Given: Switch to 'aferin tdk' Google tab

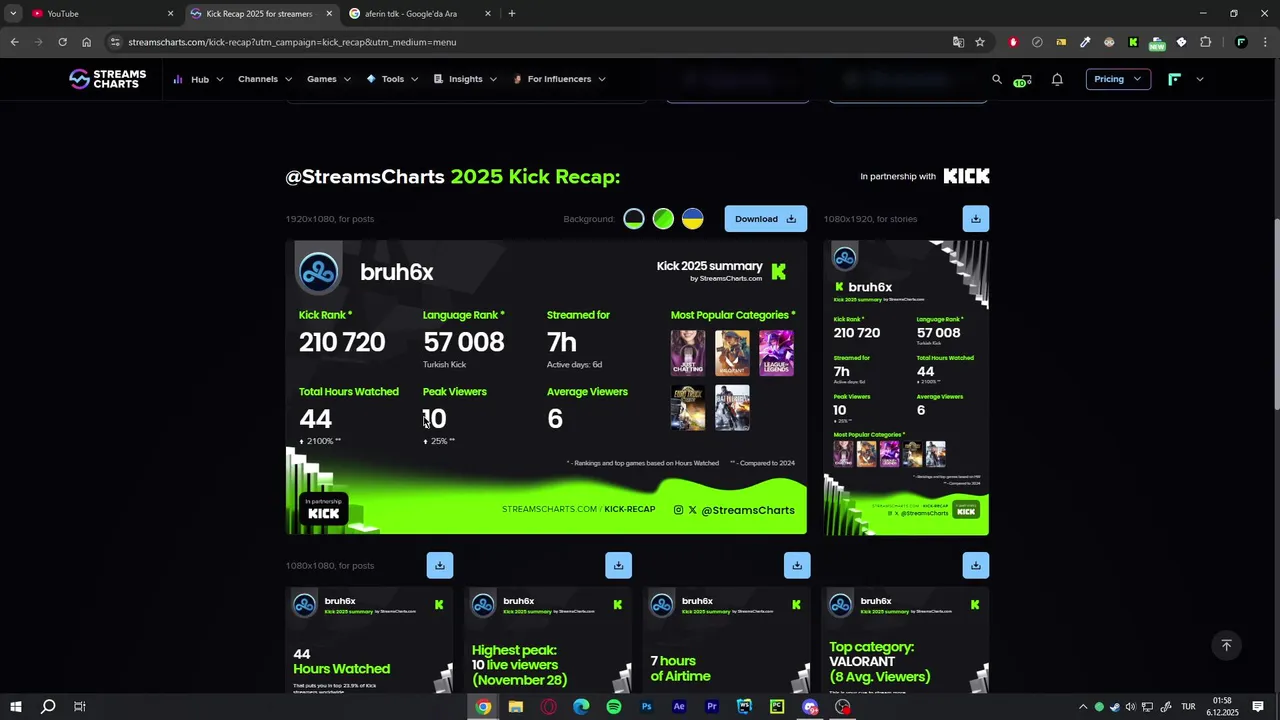Looking at the screenshot, I should (419, 13).
